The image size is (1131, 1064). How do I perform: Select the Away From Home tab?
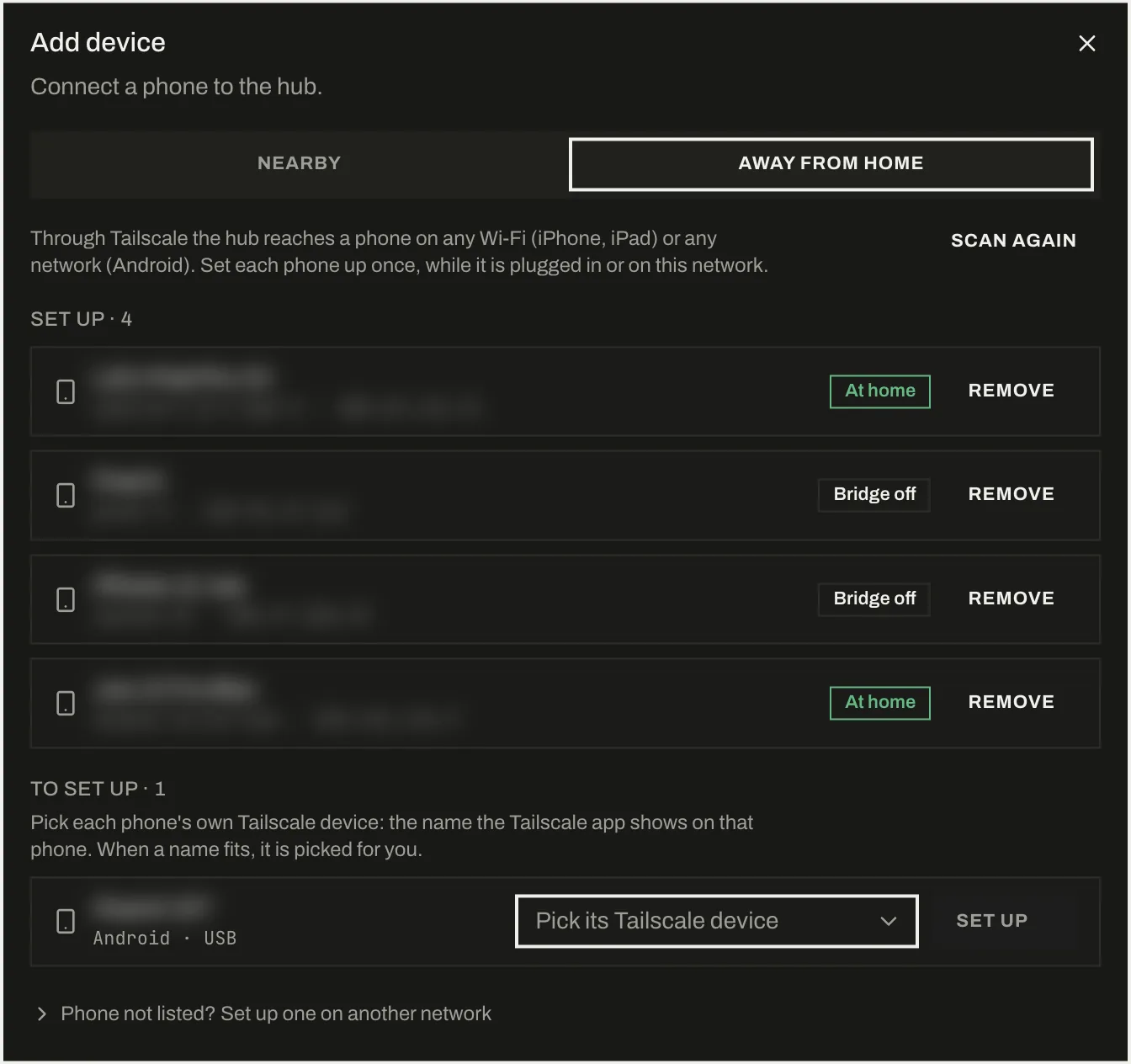coord(831,164)
